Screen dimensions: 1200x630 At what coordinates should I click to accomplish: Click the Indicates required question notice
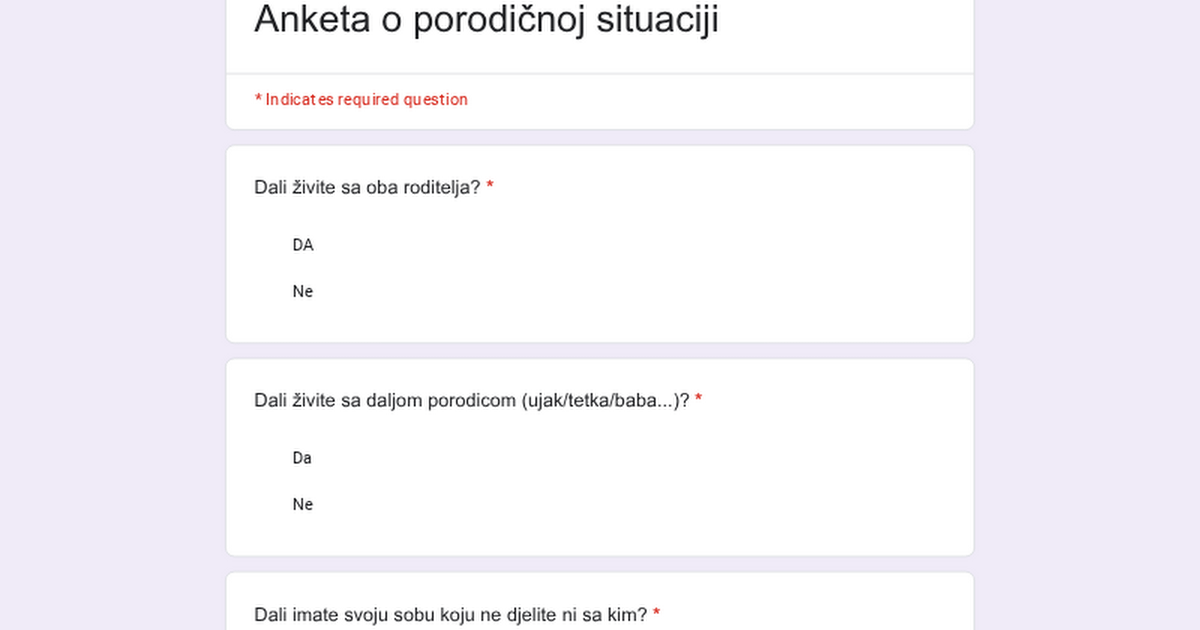pyautogui.click(x=361, y=100)
